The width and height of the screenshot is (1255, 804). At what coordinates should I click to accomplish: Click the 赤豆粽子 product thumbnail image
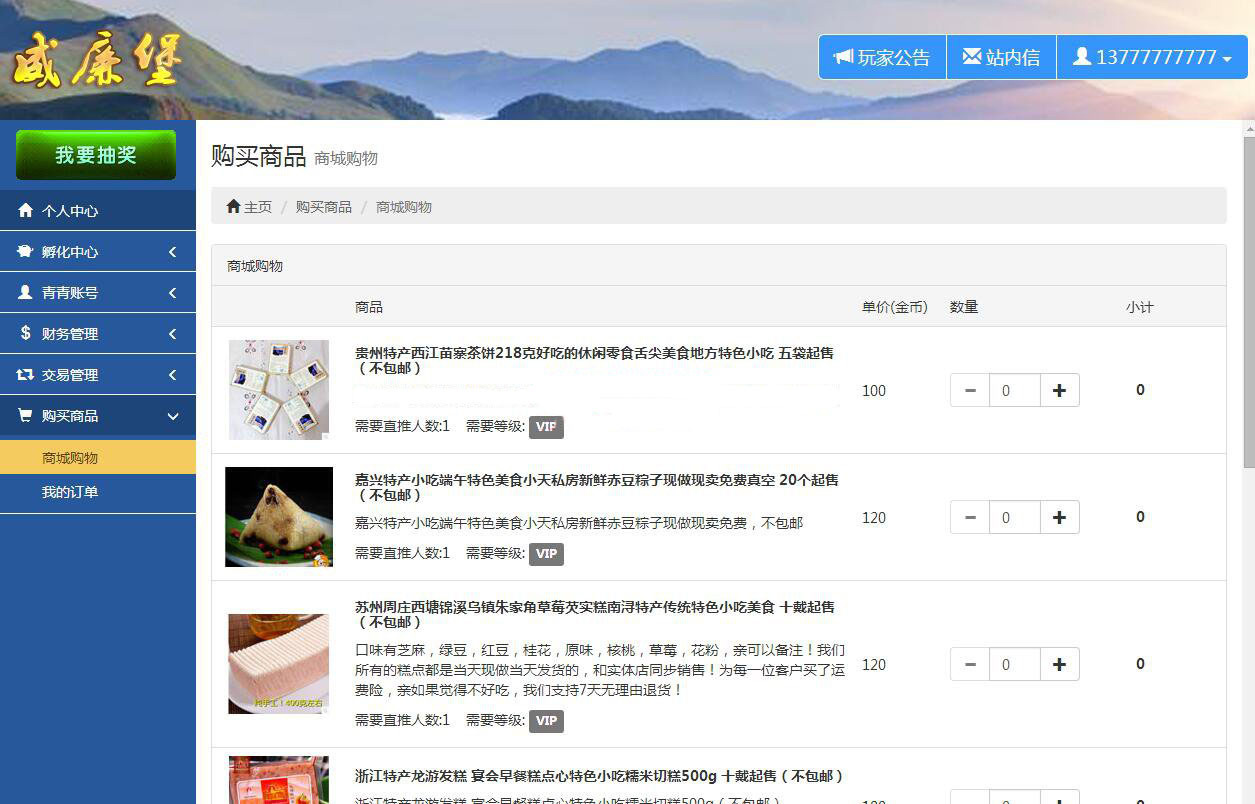(x=279, y=517)
